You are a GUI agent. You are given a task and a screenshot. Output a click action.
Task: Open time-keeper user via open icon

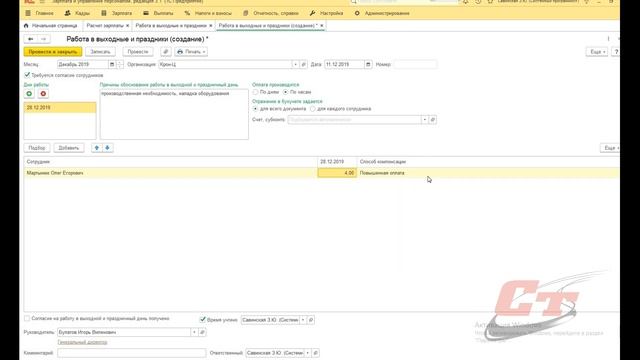click(311, 320)
